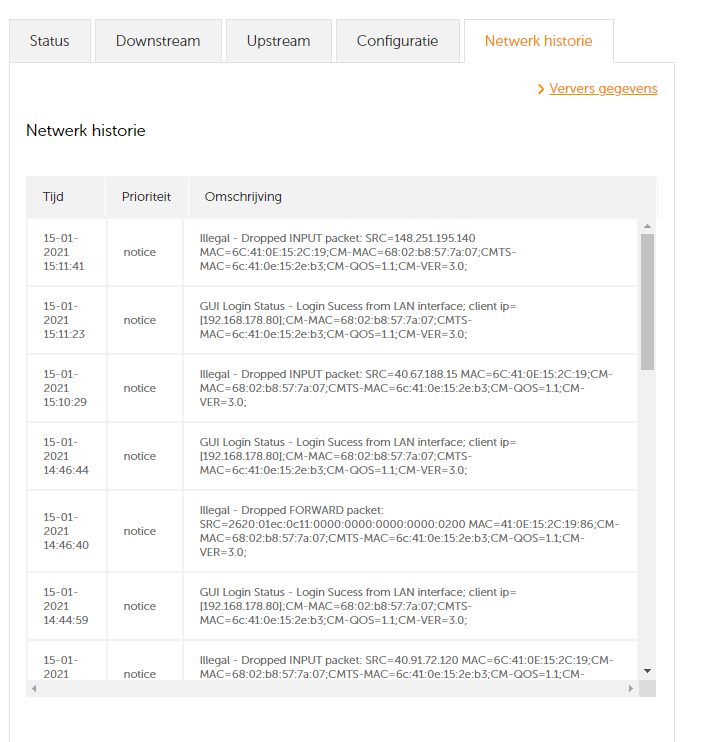Image resolution: width=720 pixels, height=742 pixels.
Task: Click the vertical scrollbar up arrow
Action: click(x=647, y=227)
